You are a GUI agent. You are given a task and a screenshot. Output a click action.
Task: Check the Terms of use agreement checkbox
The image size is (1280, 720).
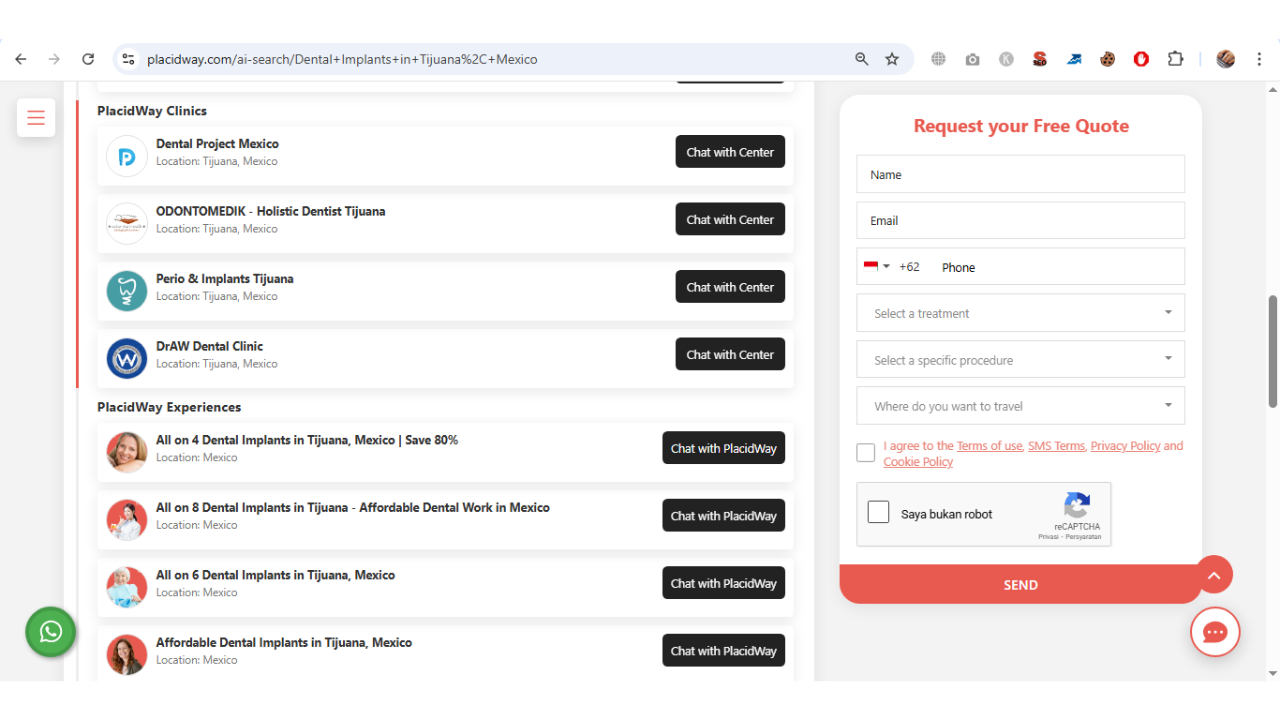point(865,452)
